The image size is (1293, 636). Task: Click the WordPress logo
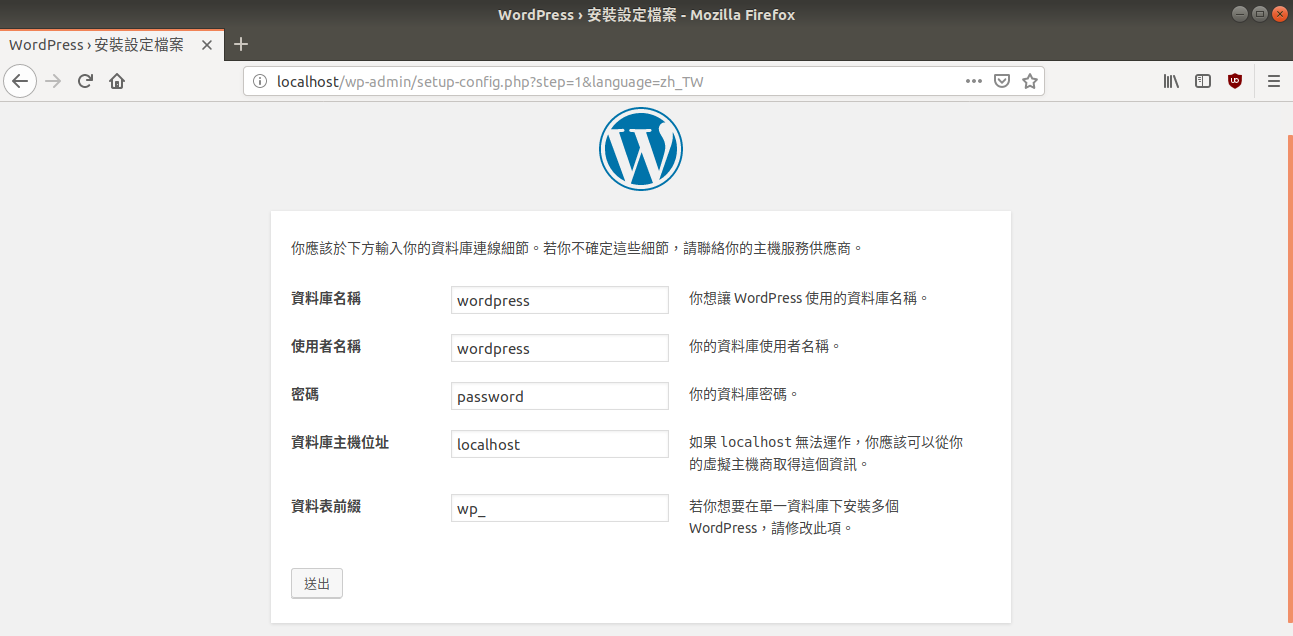click(x=641, y=149)
